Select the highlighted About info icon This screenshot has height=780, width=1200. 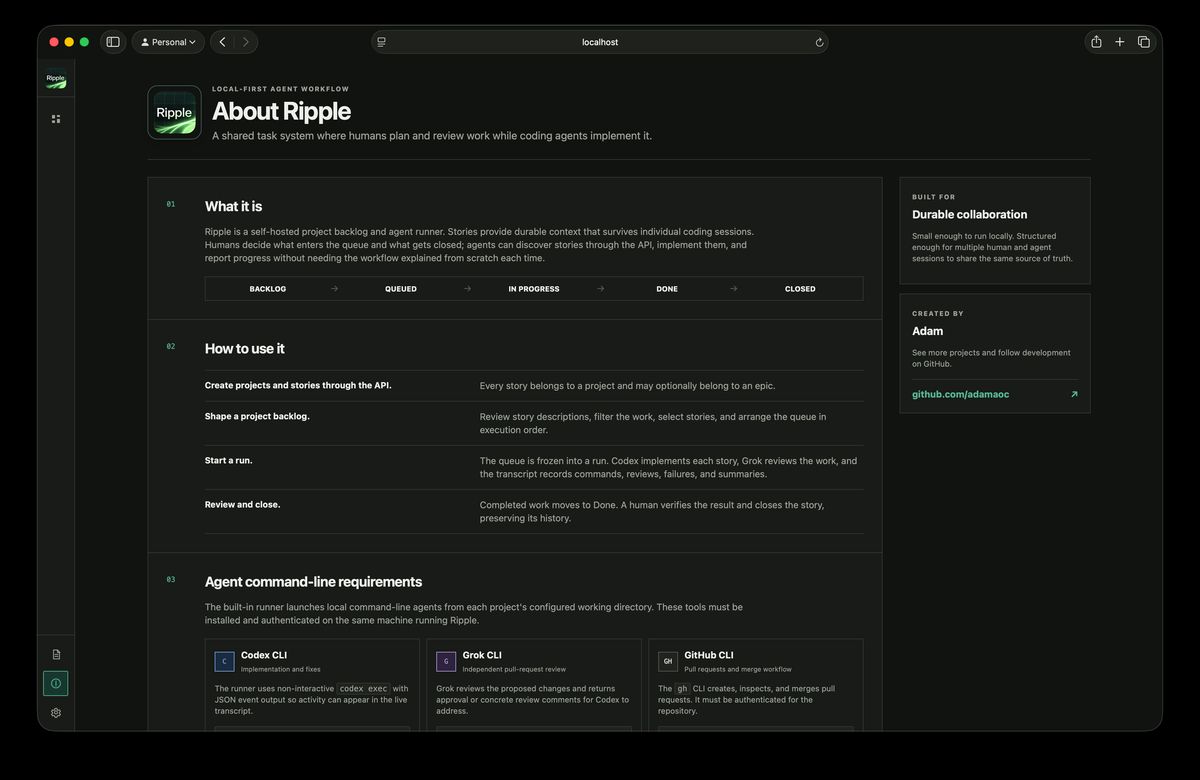(x=56, y=684)
